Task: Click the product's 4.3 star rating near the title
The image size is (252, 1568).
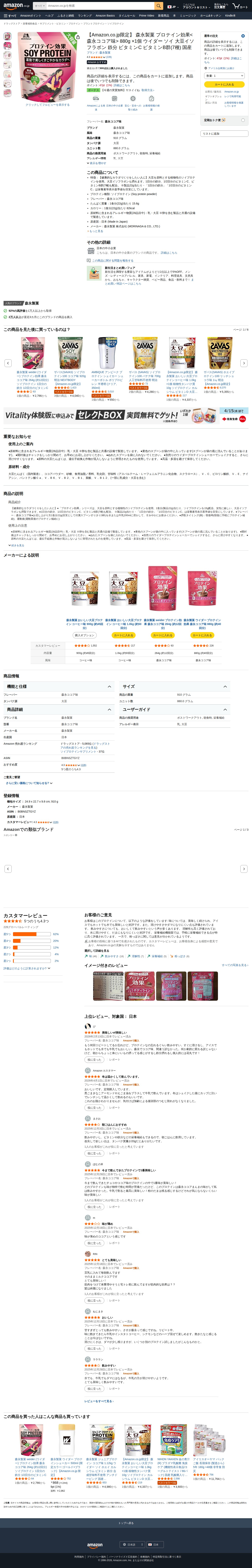Action: (x=96, y=57)
